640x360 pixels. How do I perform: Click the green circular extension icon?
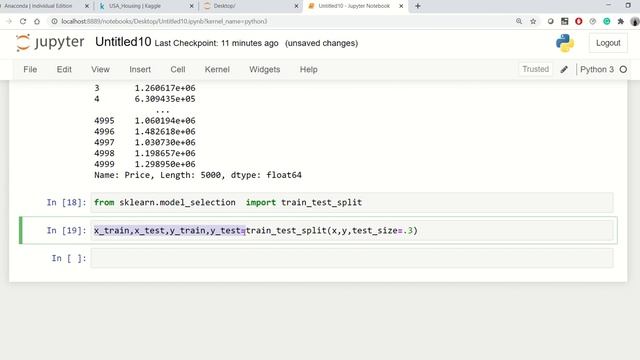point(607,21)
